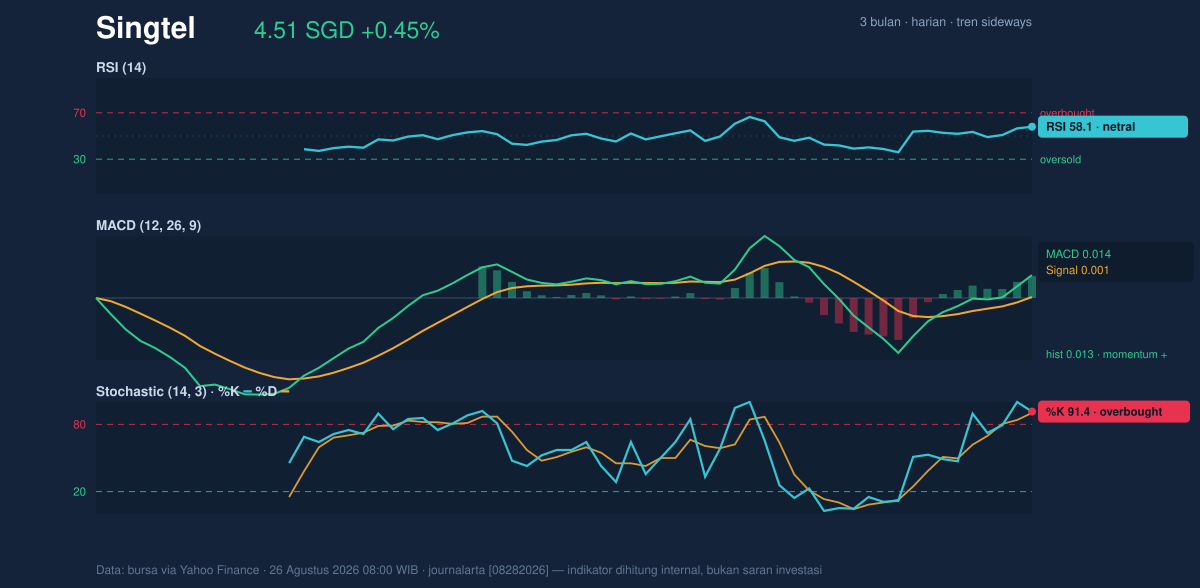Screen dimensions: 1200x588
Task: Click the RSI line end marker dot
Action: pos(1032,127)
